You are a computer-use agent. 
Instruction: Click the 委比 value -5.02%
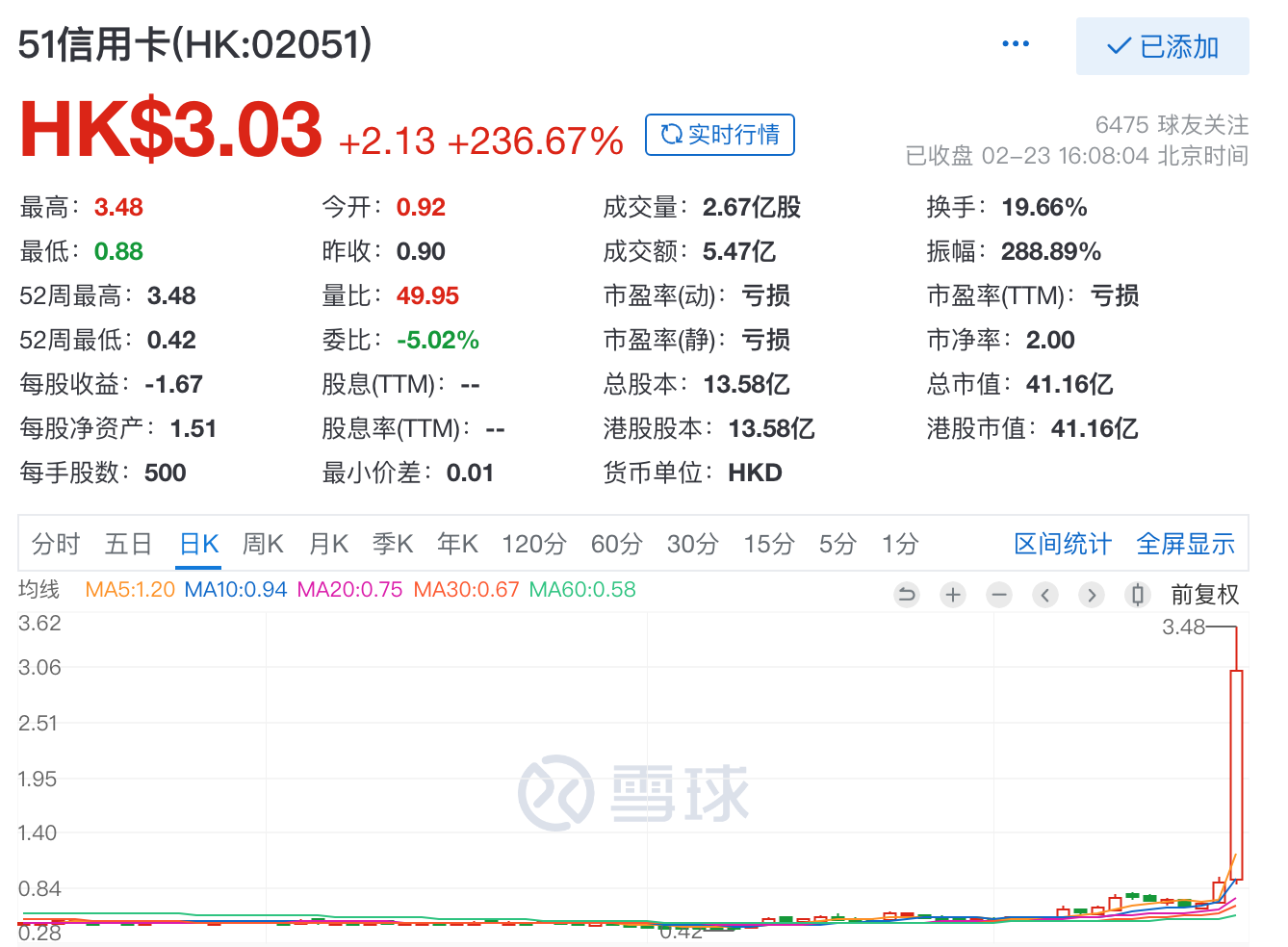tap(438, 340)
